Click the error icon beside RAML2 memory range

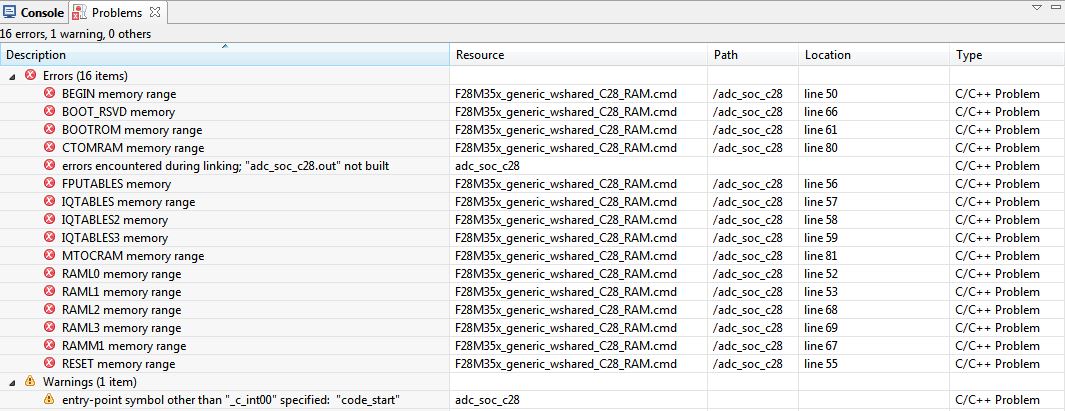coord(49,310)
